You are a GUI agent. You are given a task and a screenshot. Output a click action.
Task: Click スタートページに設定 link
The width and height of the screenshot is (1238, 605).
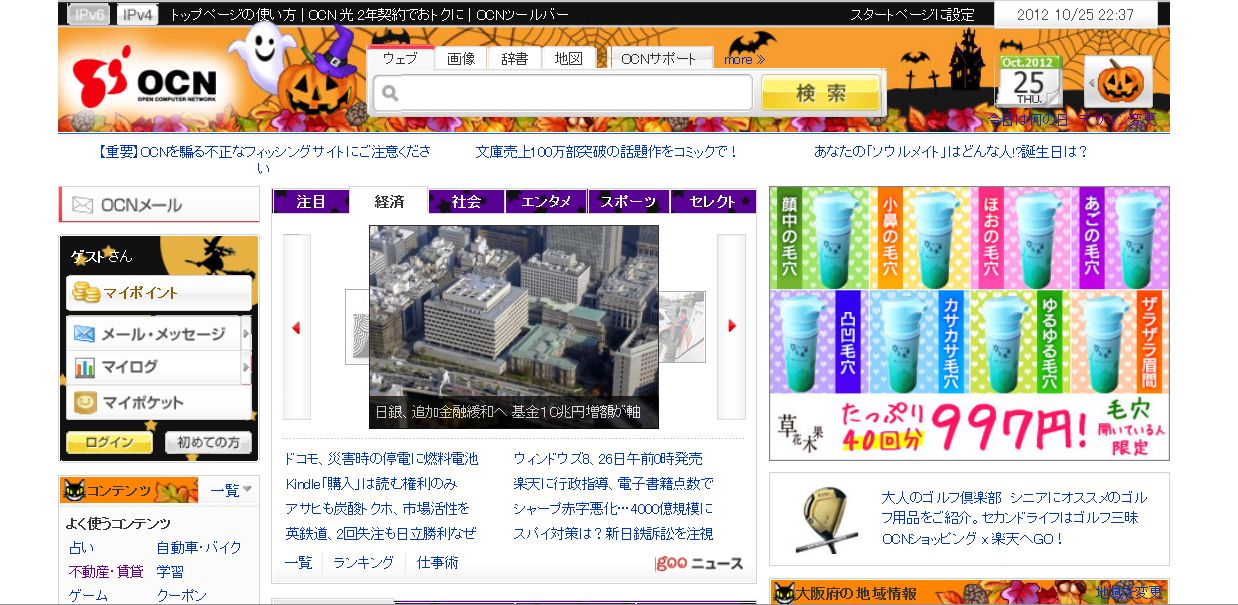[912, 15]
